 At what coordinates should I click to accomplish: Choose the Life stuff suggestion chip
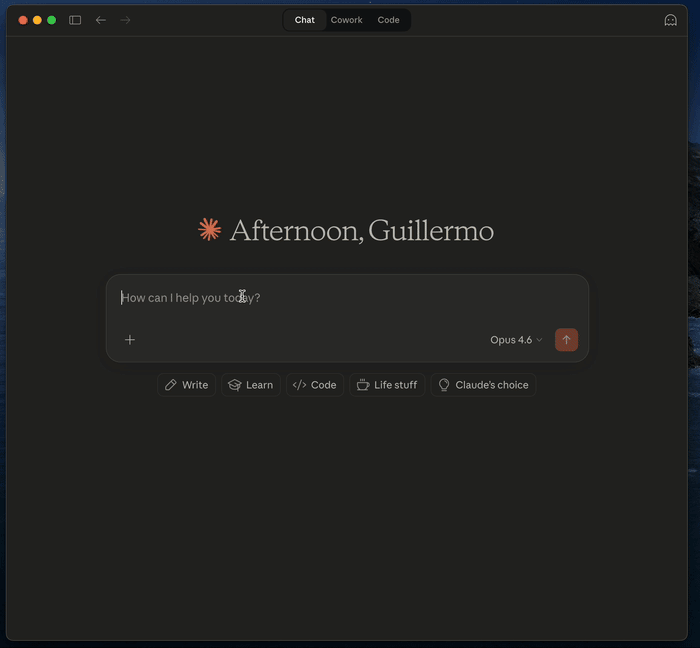387,385
